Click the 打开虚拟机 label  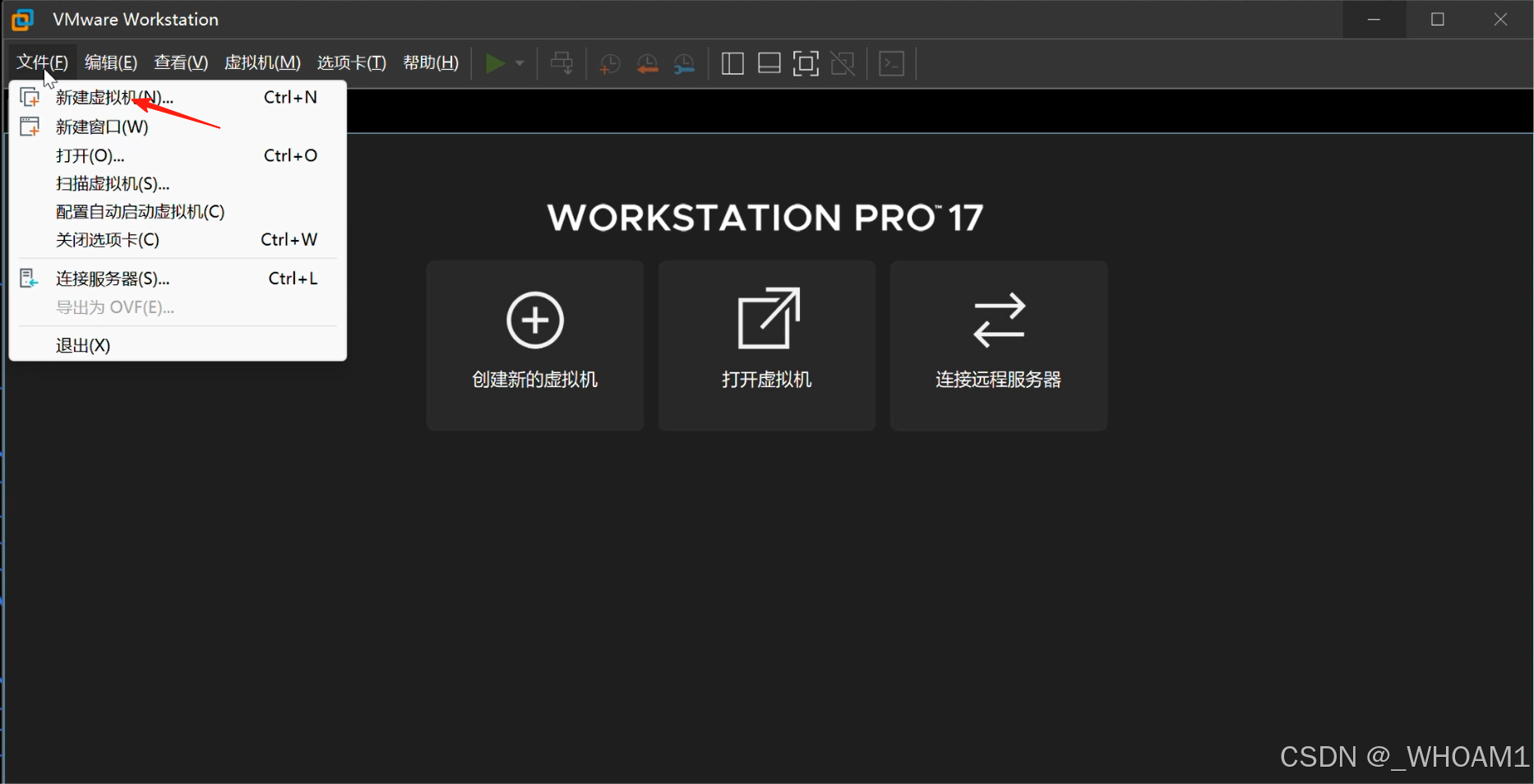coord(767,380)
